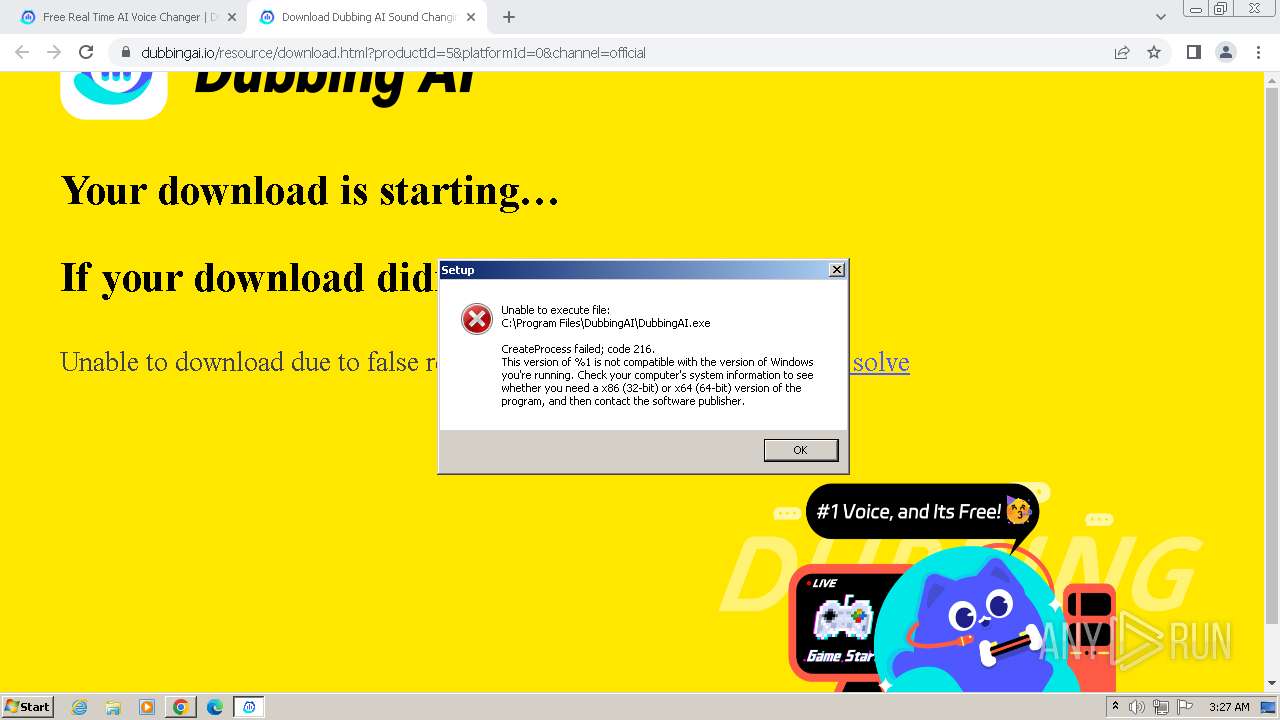Share this page icon

(1122, 52)
